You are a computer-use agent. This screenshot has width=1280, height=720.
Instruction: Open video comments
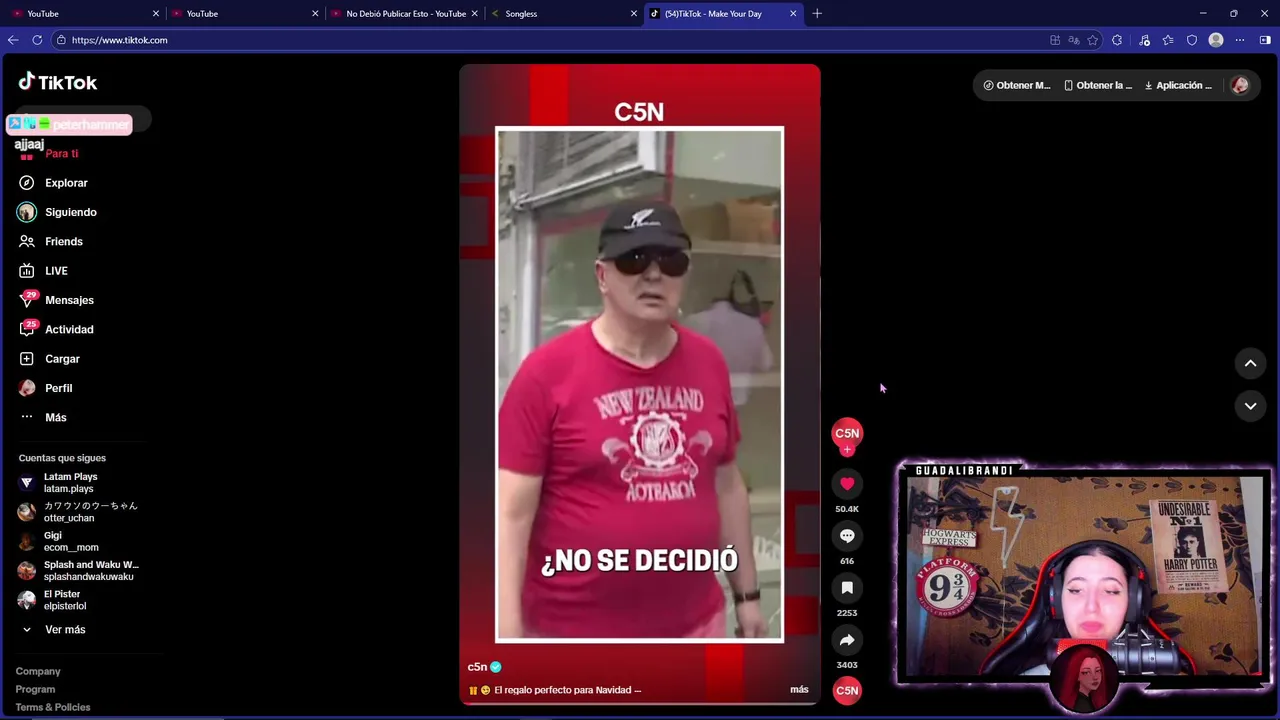pos(847,536)
